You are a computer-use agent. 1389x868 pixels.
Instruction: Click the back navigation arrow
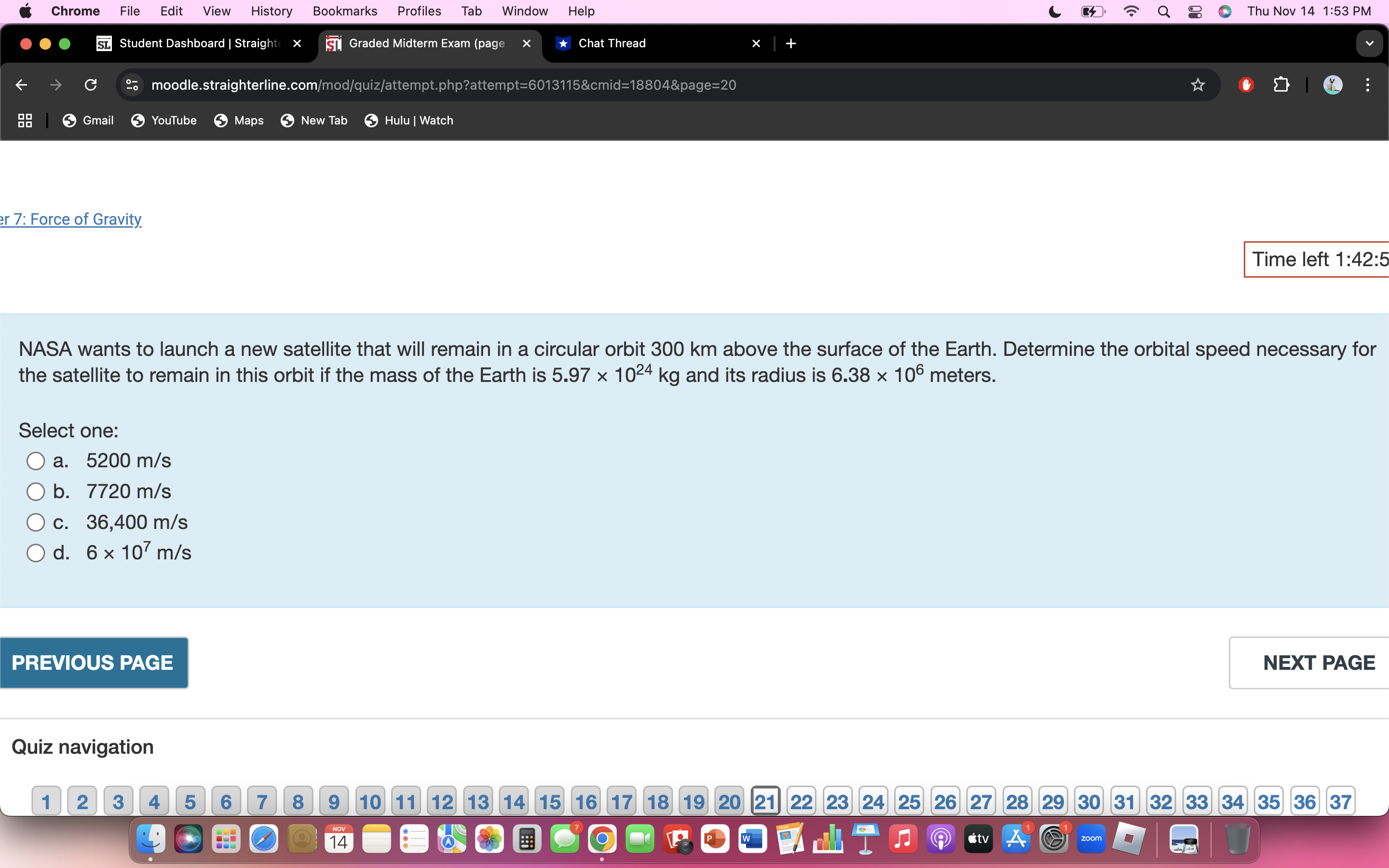click(21, 84)
